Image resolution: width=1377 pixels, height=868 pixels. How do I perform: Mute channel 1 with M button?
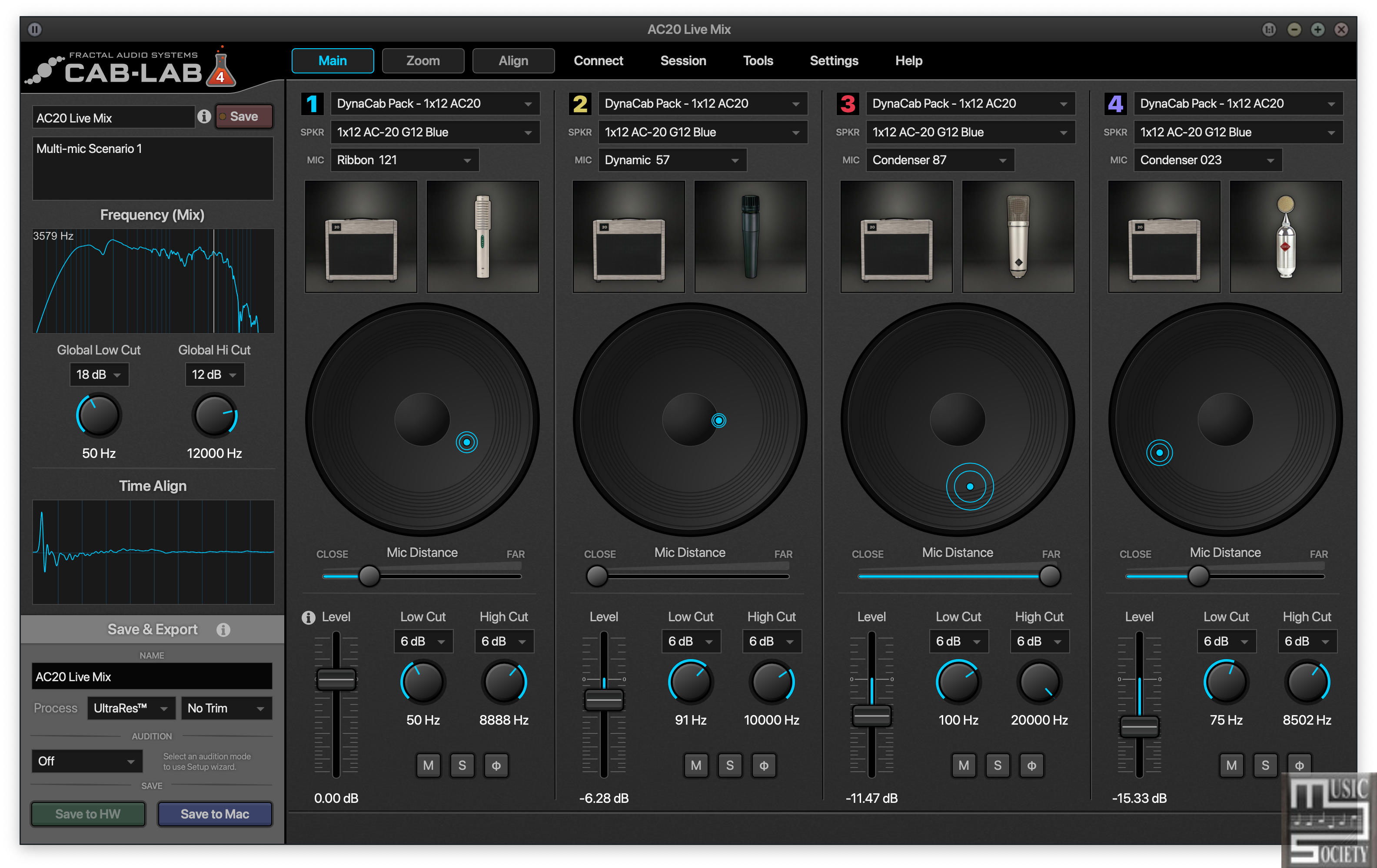428,765
